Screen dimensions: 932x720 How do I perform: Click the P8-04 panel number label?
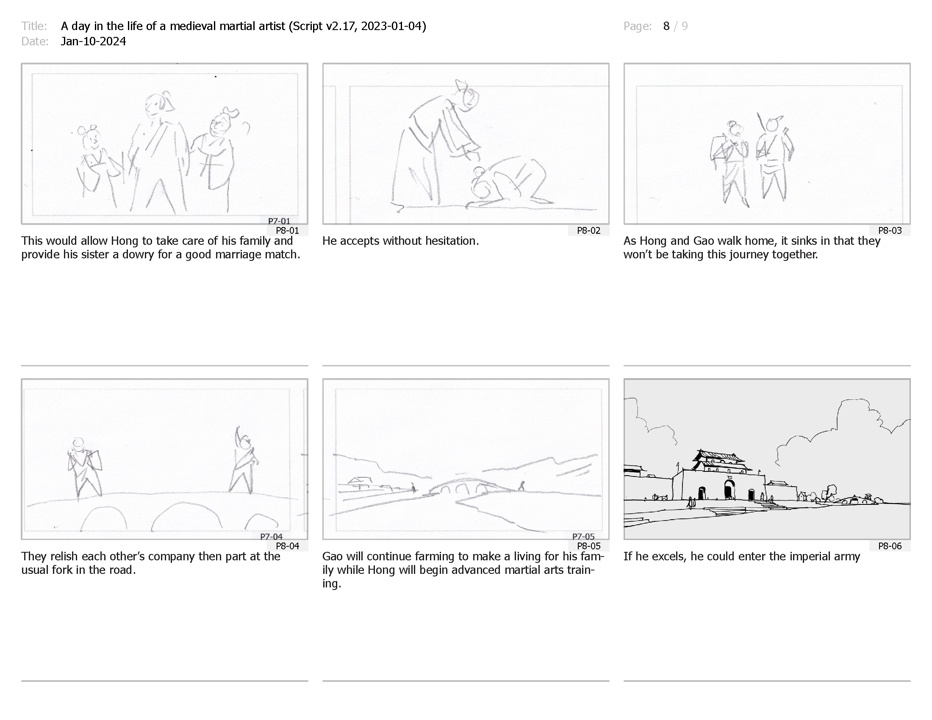(x=288, y=546)
